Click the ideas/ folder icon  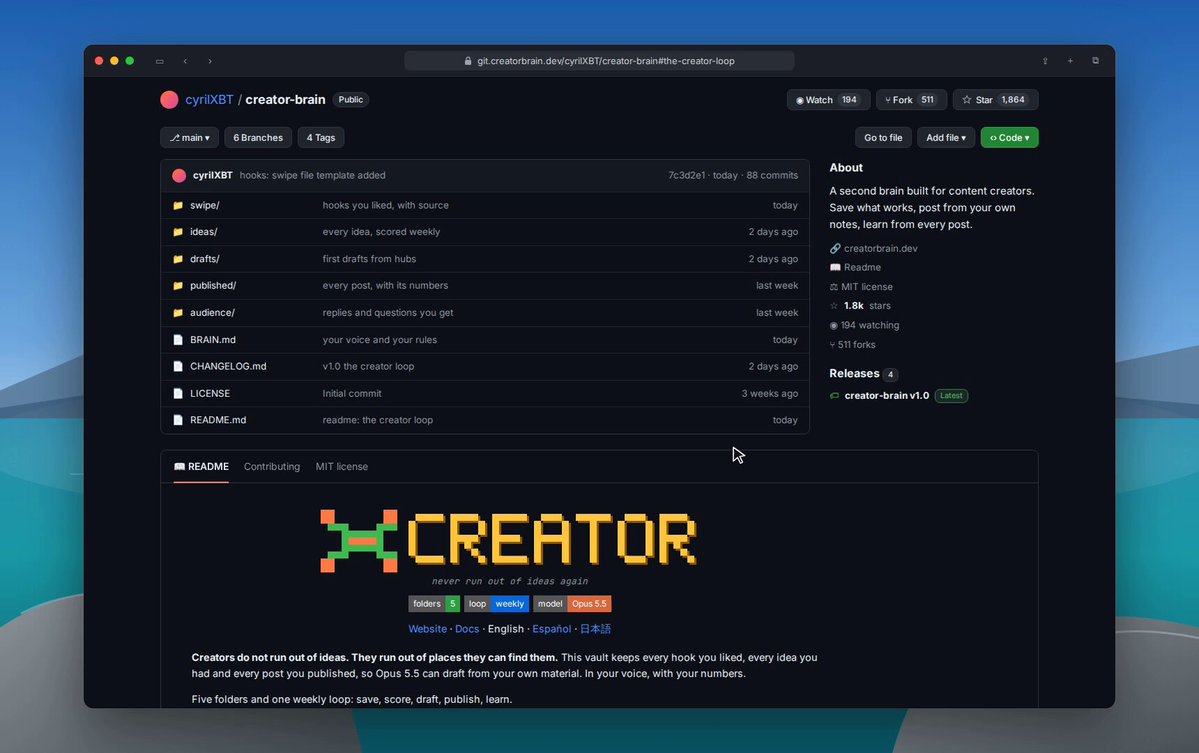[x=178, y=232]
